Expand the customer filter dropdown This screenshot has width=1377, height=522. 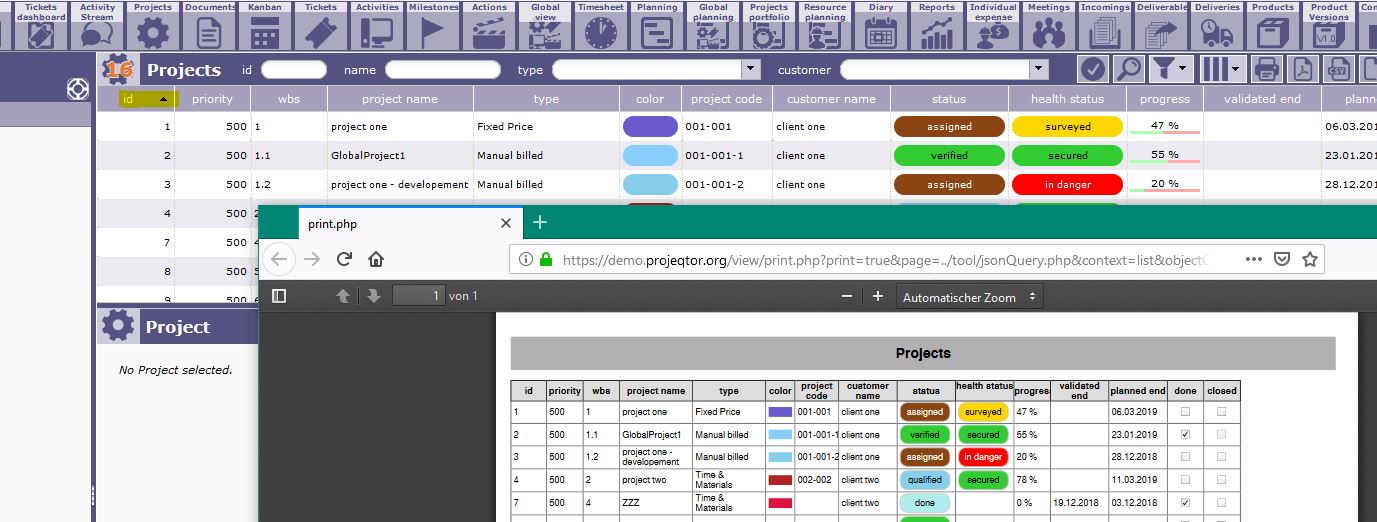pos(1039,70)
